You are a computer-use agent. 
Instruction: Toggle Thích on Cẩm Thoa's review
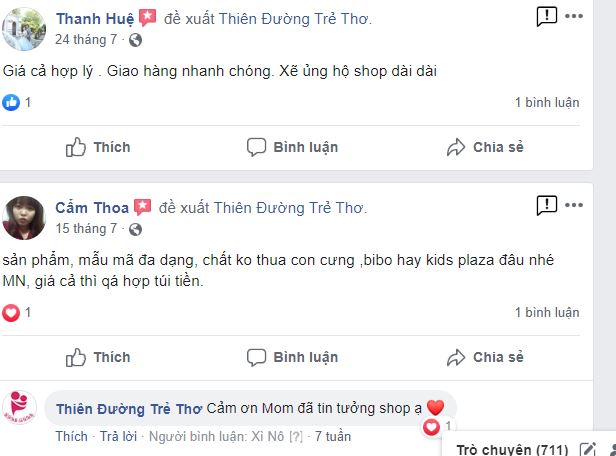[98, 357]
